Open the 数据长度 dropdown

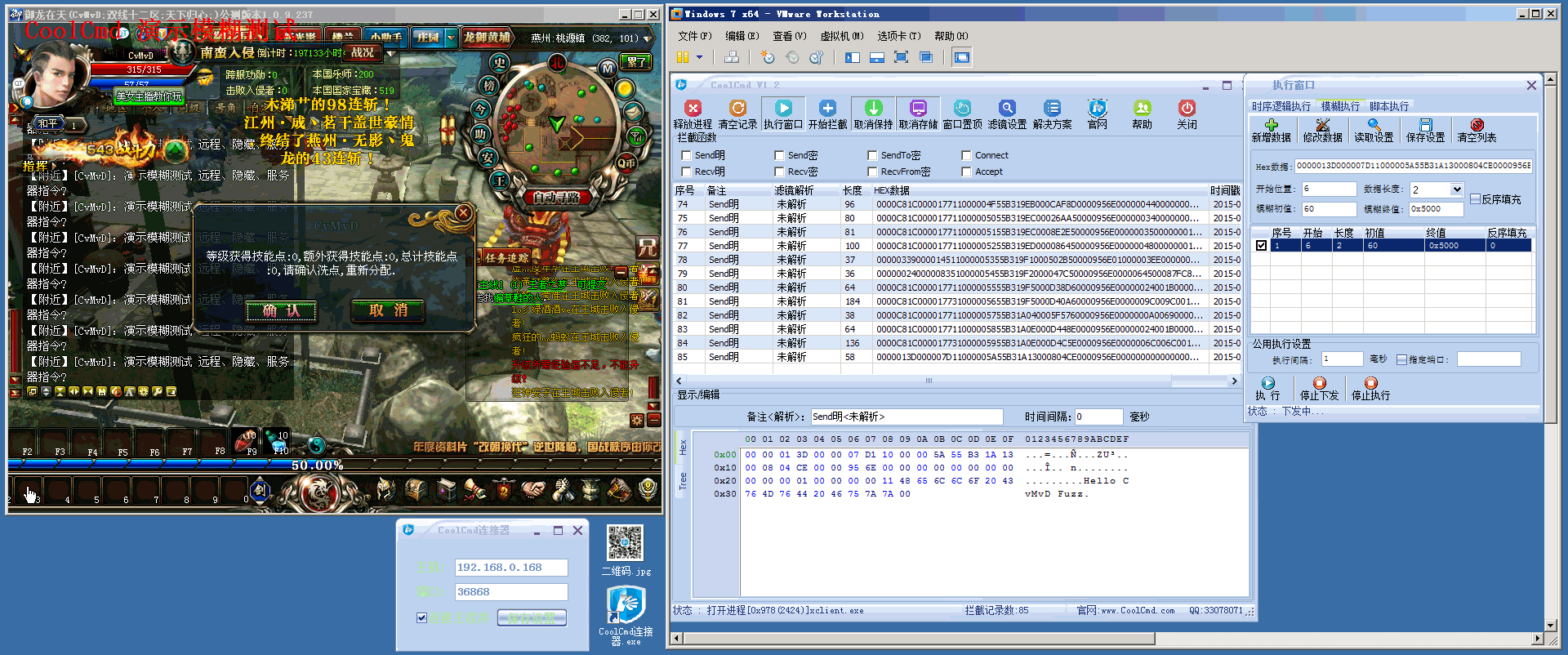(x=1456, y=189)
